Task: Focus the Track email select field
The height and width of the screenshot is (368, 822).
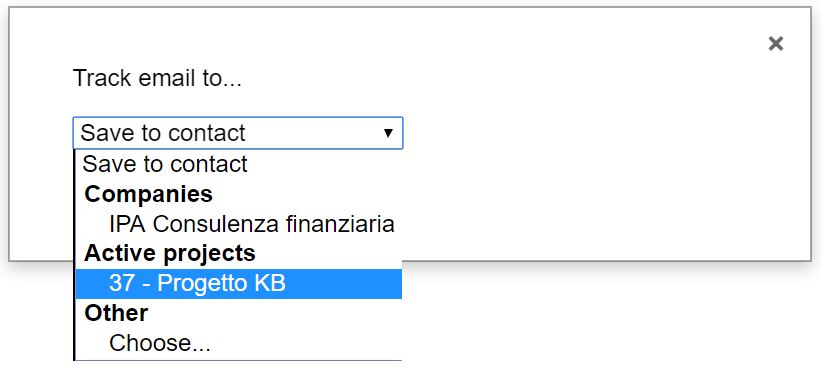Action: pyautogui.click(x=238, y=133)
